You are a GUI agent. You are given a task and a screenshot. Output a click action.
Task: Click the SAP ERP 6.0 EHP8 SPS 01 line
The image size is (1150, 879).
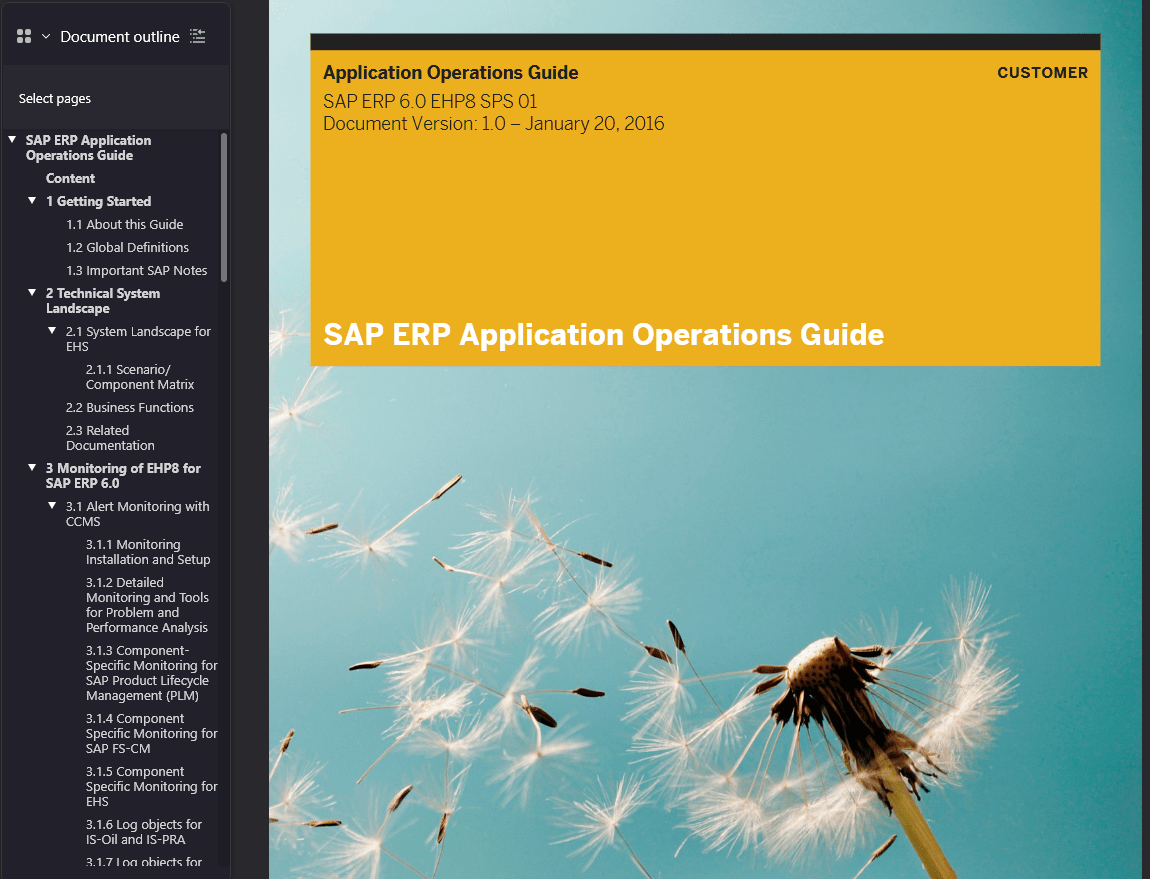(x=431, y=101)
